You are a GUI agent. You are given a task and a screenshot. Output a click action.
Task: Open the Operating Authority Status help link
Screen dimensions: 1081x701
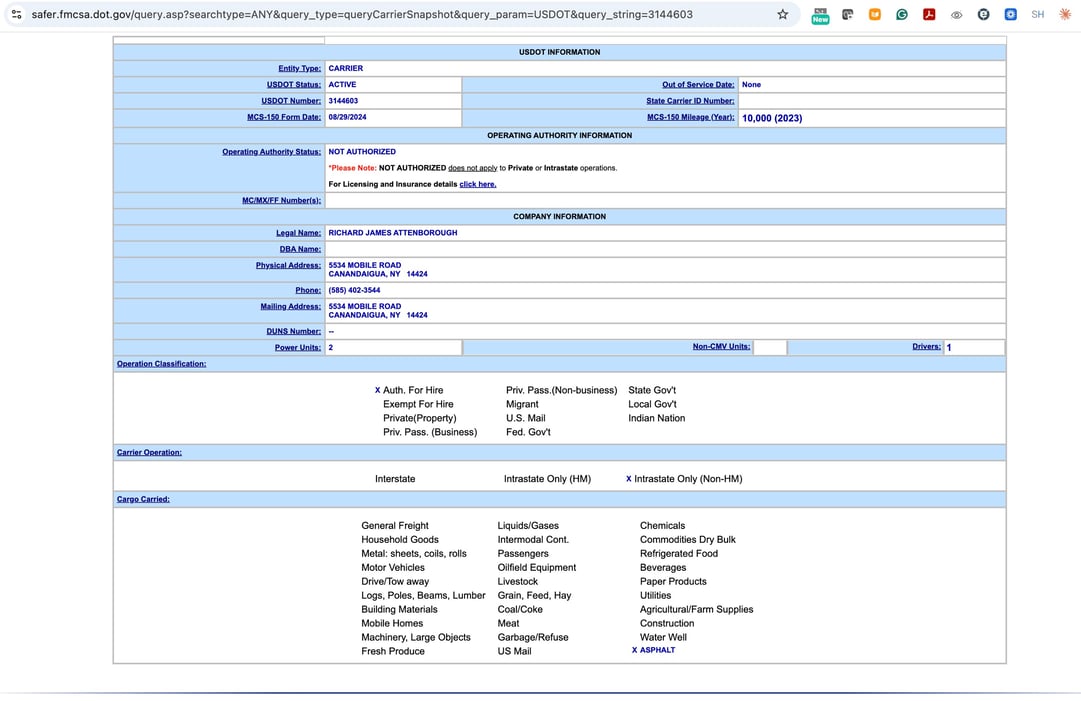(271, 152)
